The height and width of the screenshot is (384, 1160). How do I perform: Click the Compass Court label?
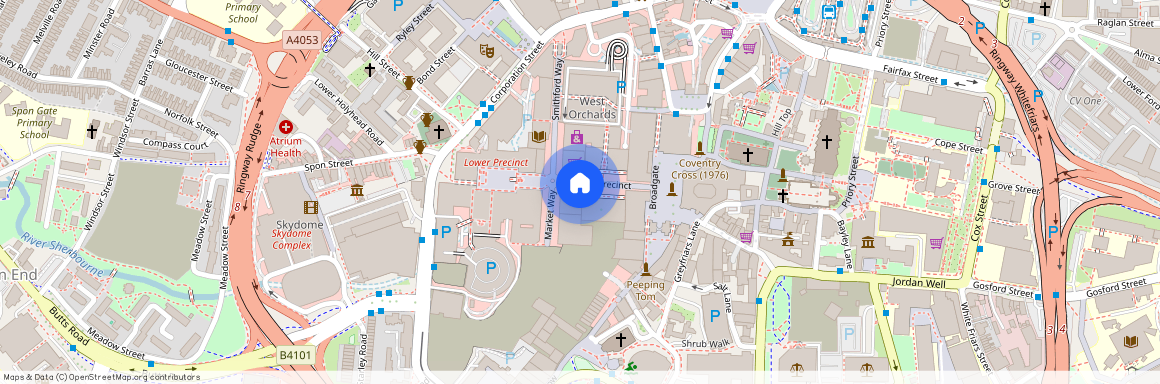[x=175, y=144]
